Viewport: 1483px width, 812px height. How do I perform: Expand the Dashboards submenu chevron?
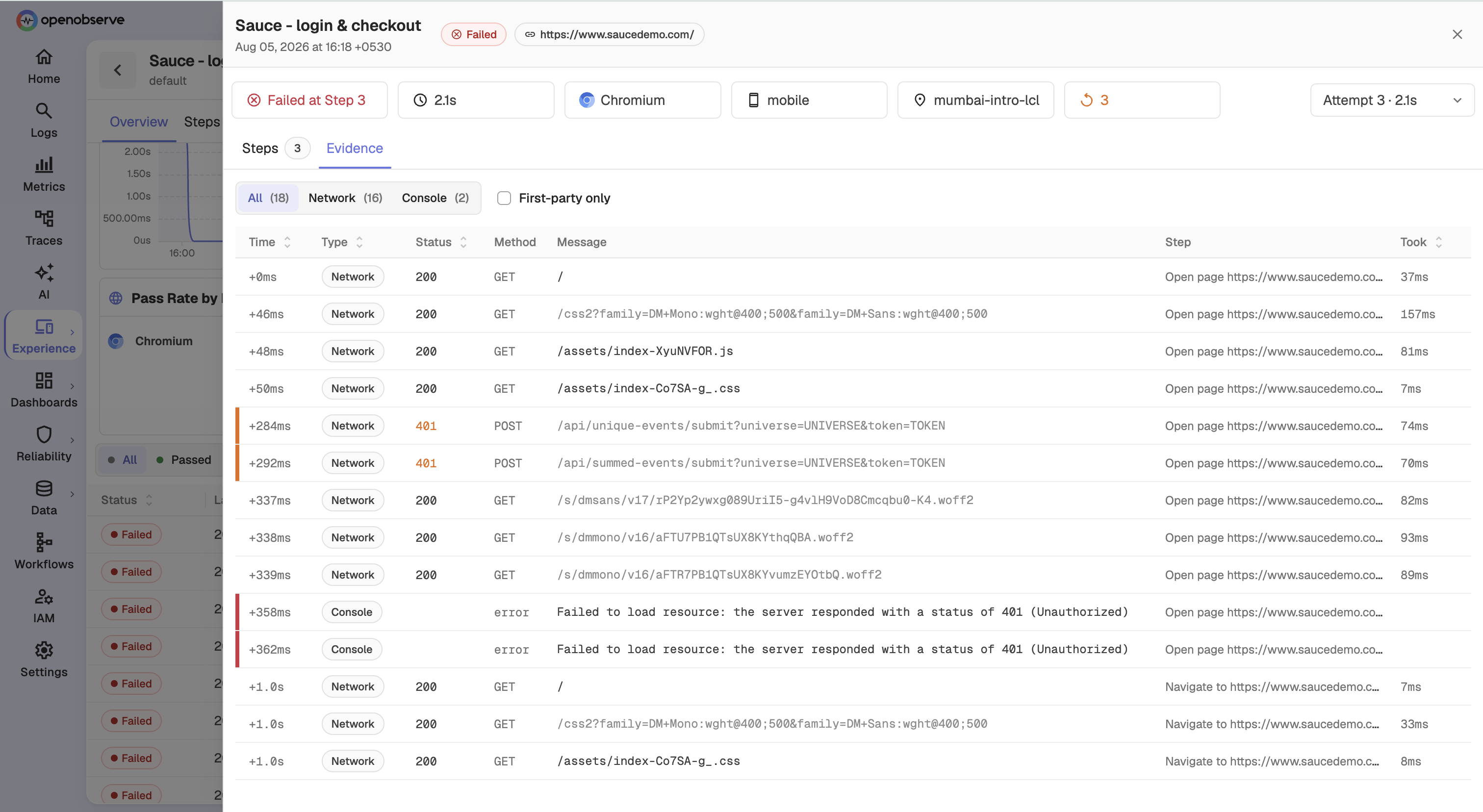[x=72, y=386]
